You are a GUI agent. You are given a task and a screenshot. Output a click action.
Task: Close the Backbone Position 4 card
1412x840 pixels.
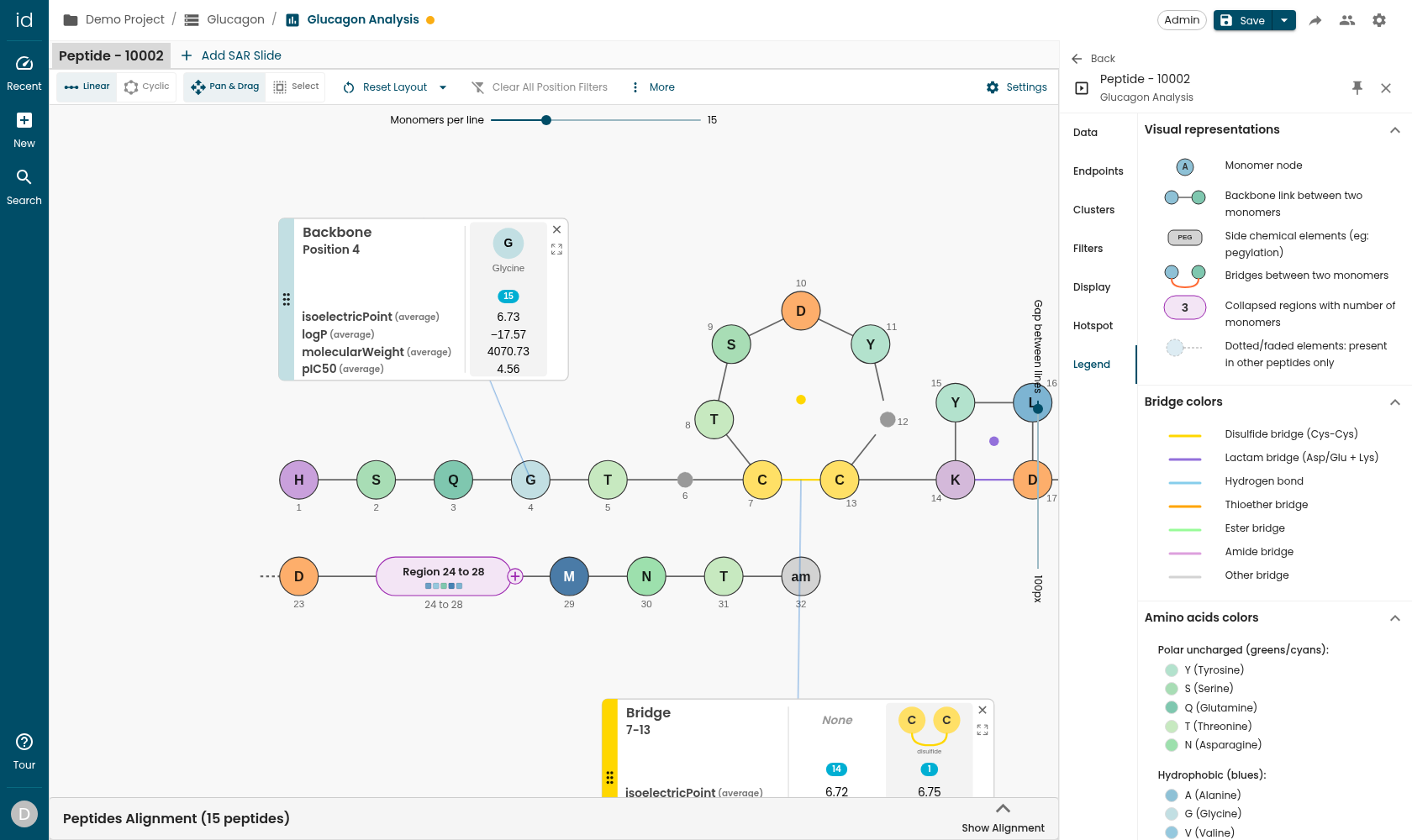[x=556, y=229]
